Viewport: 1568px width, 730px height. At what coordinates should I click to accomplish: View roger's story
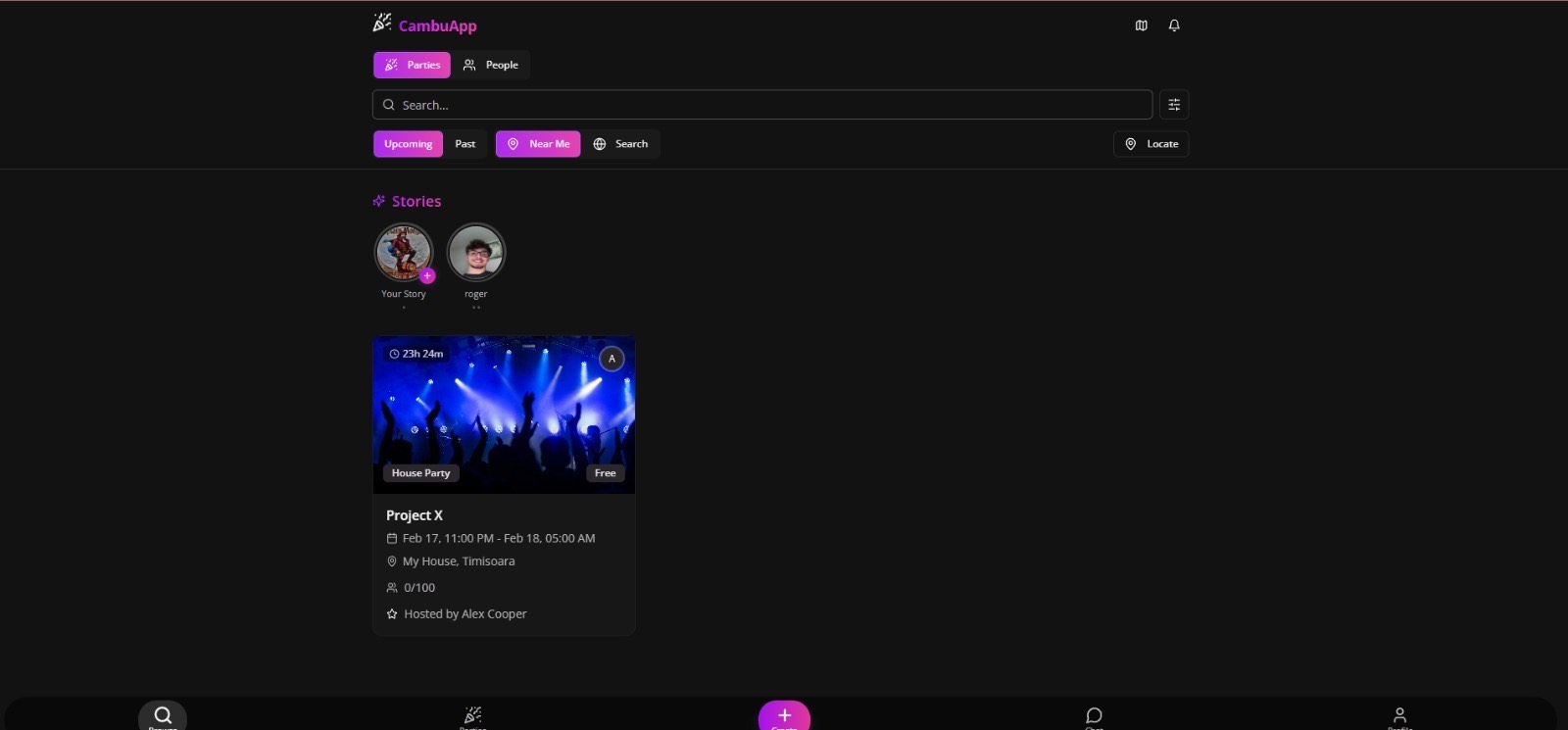pyautogui.click(x=476, y=252)
